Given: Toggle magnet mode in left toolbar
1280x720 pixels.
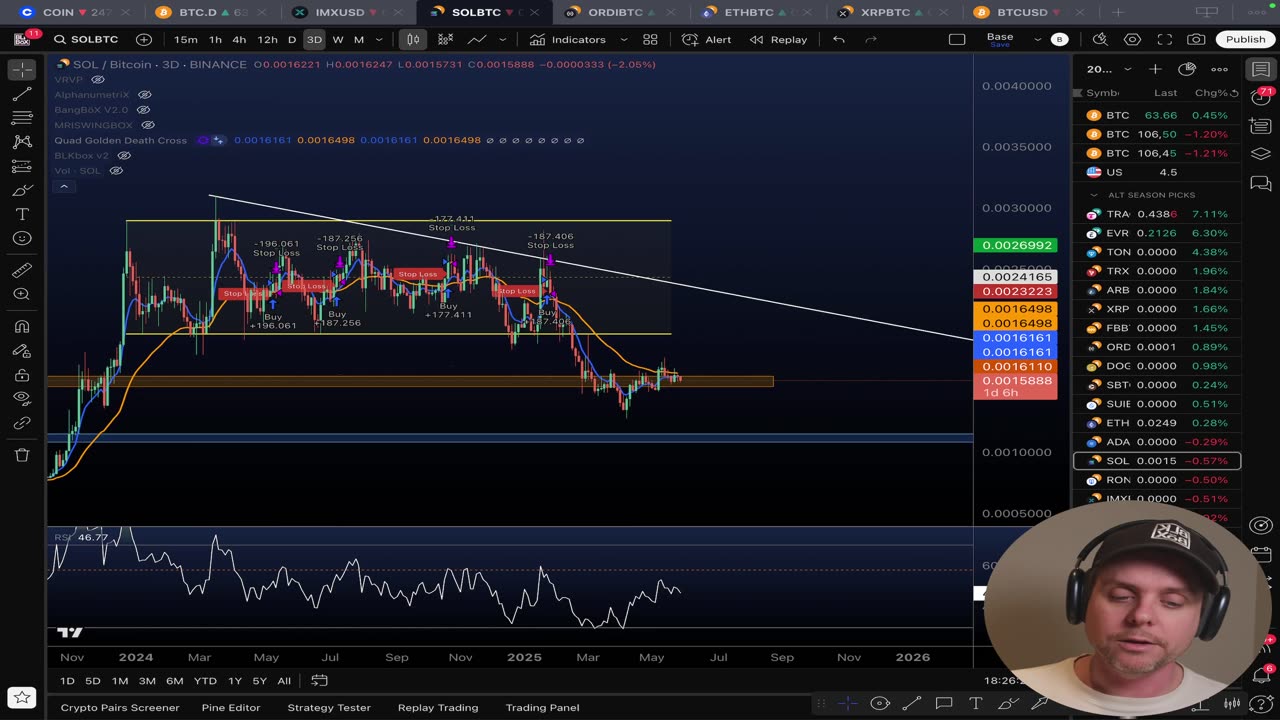Looking at the screenshot, I should 21,326.
